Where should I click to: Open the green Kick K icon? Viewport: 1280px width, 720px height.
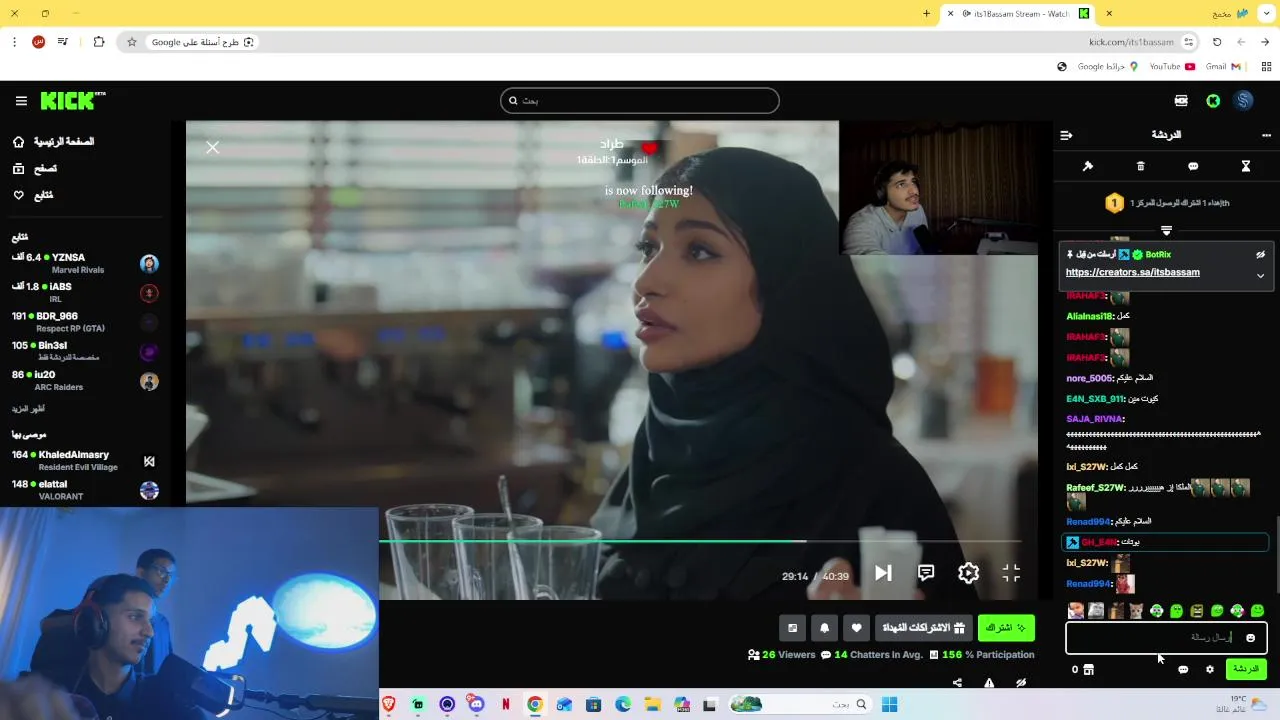(x=1213, y=101)
